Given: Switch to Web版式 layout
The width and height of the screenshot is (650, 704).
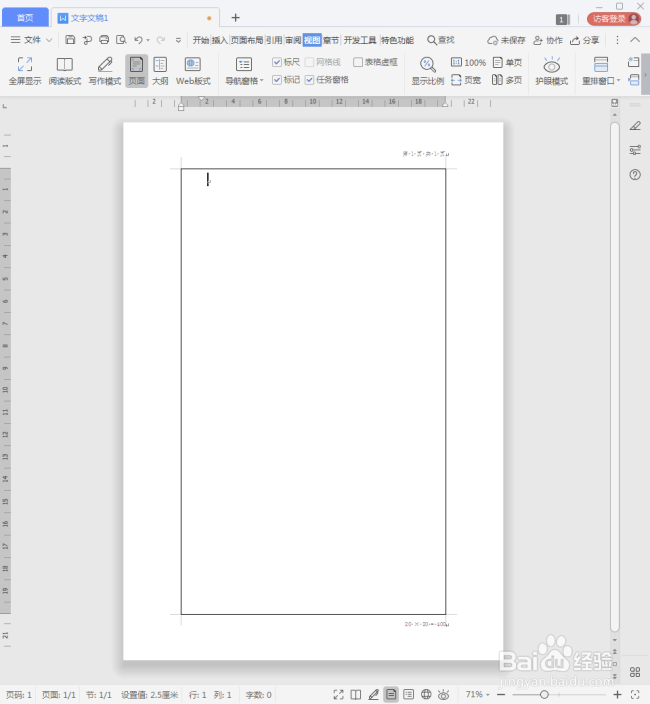Looking at the screenshot, I should click(x=193, y=70).
